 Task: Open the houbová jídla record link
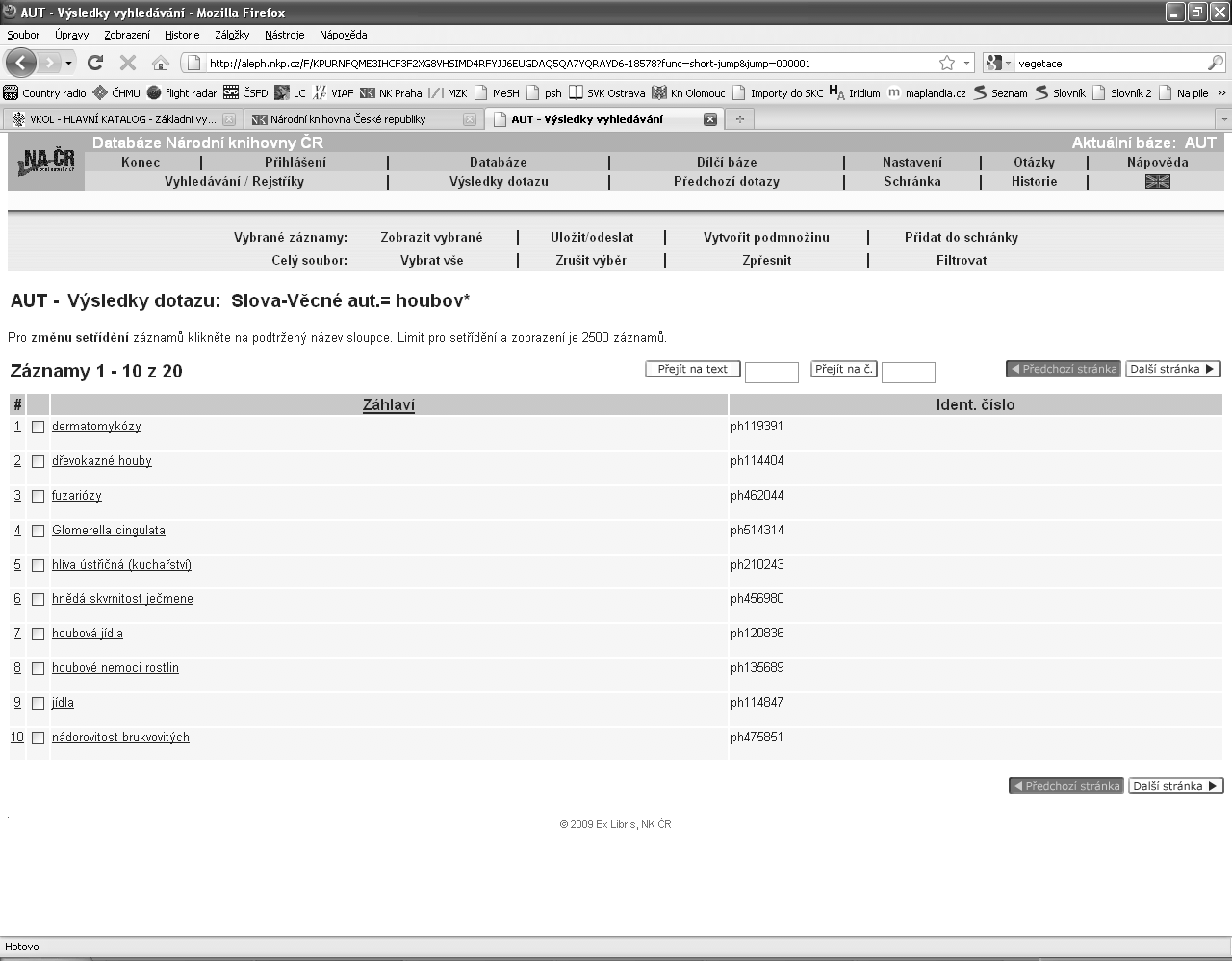pos(88,634)
